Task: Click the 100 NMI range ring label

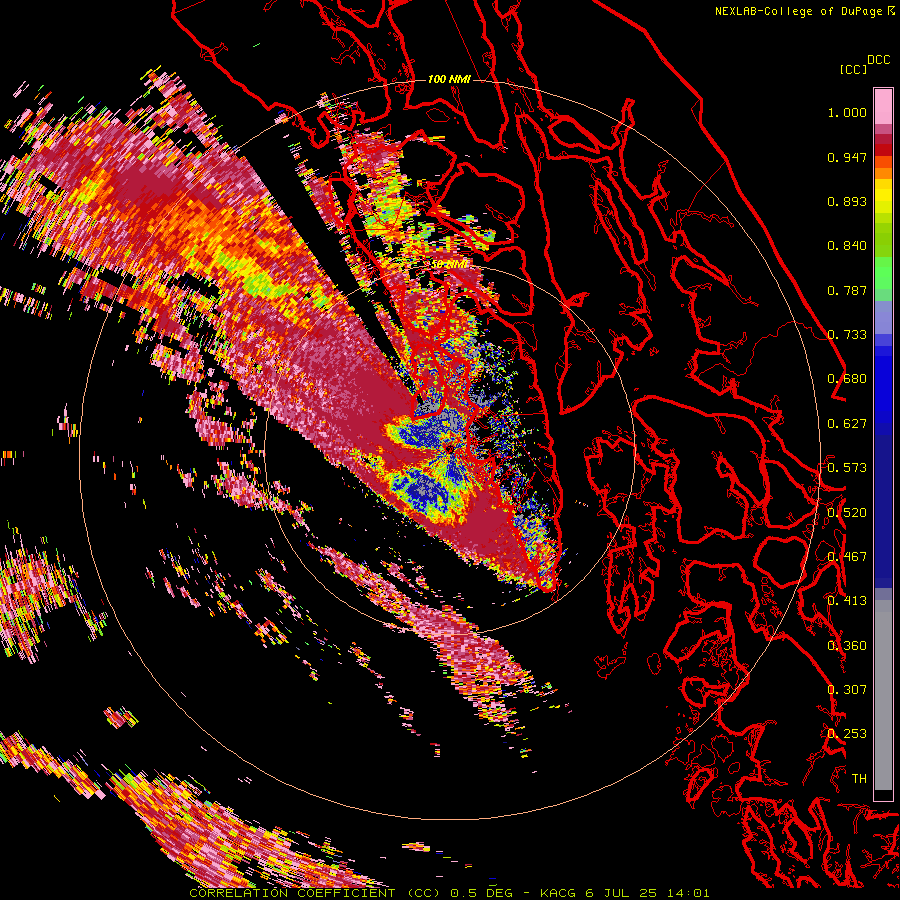Action: 449,79
